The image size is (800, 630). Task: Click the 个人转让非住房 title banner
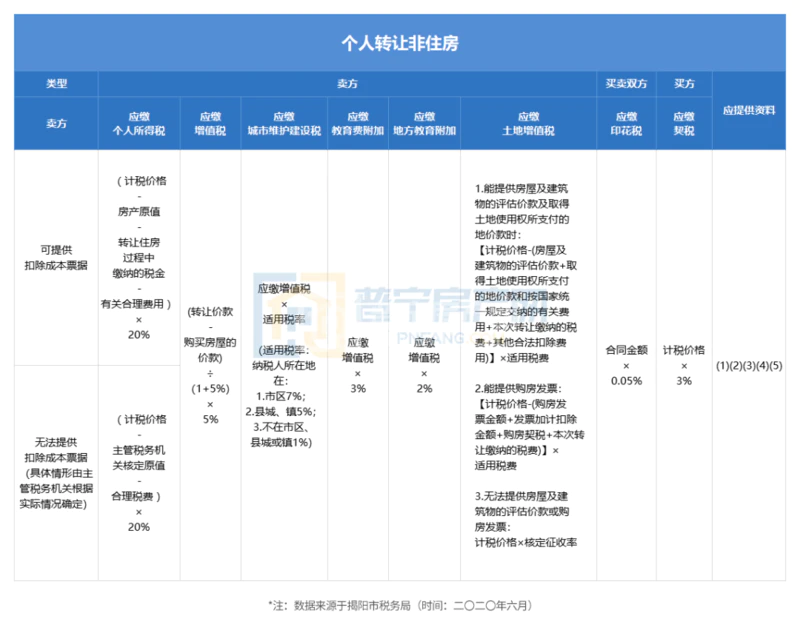(400, 43)
